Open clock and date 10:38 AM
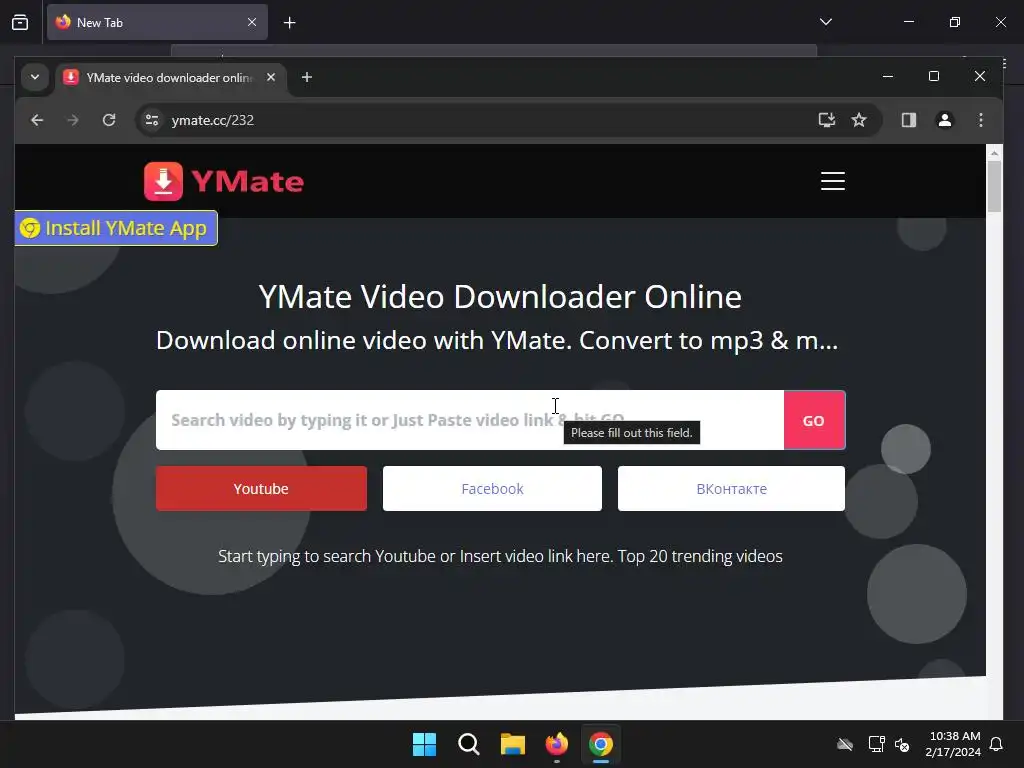The height and width of the screenshot is (768, 1024). 953,744
